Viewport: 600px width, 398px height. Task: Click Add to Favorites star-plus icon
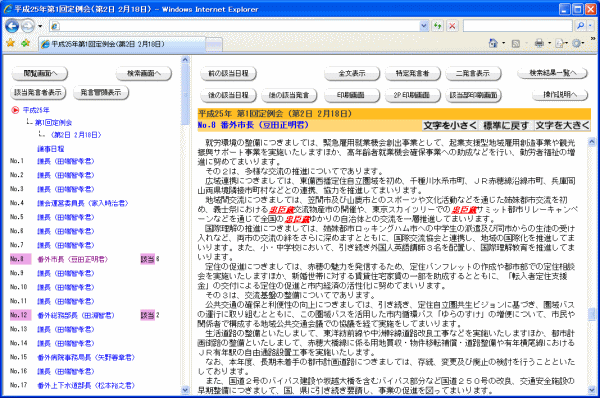26,43
